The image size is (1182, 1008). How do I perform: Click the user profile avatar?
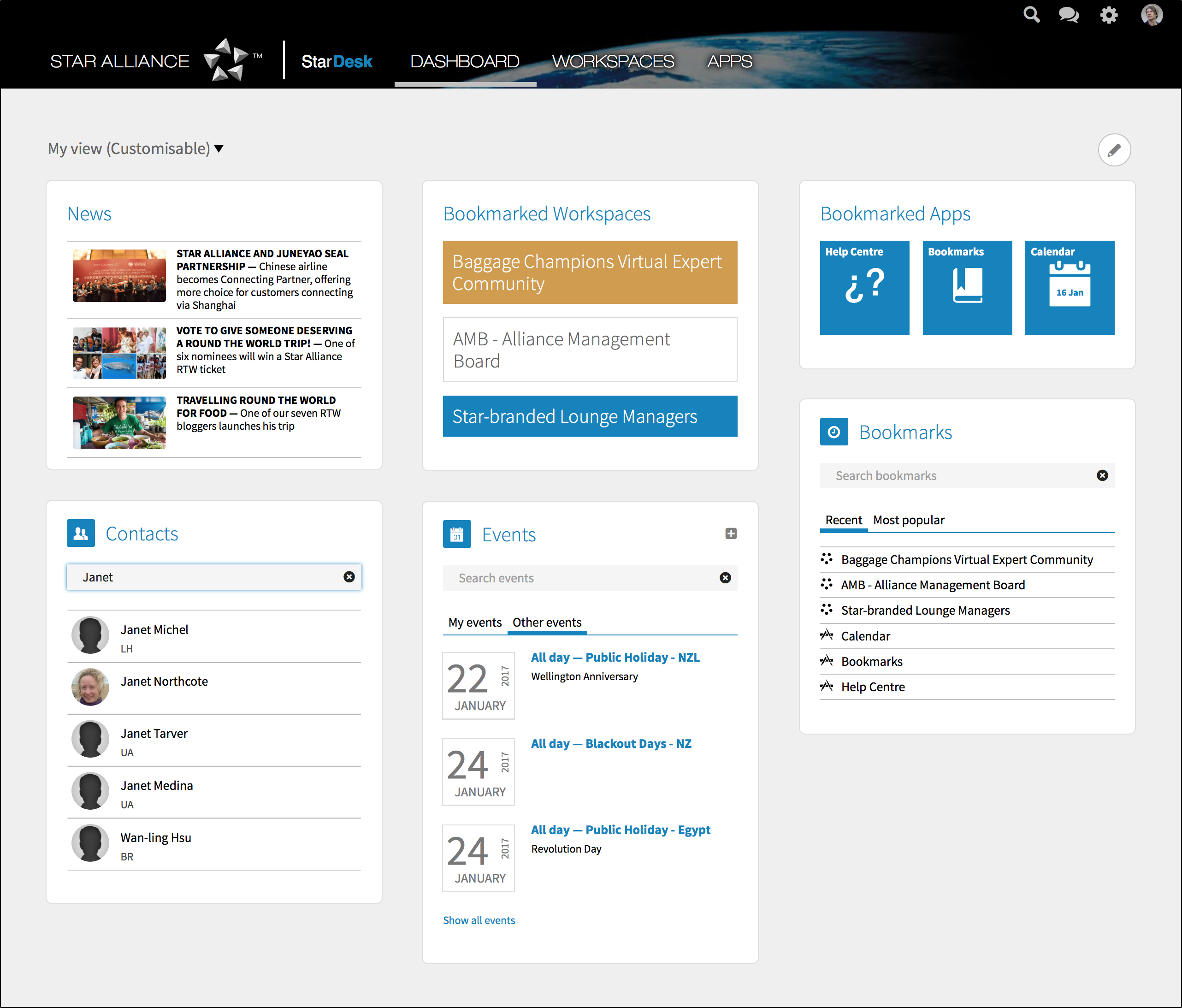pyautogui.click(x=1151, y=15)
